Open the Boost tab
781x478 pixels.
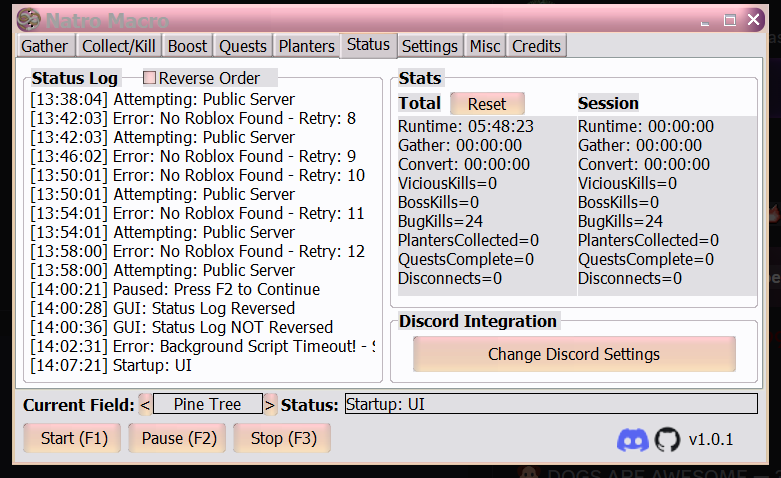pos(187,46)
